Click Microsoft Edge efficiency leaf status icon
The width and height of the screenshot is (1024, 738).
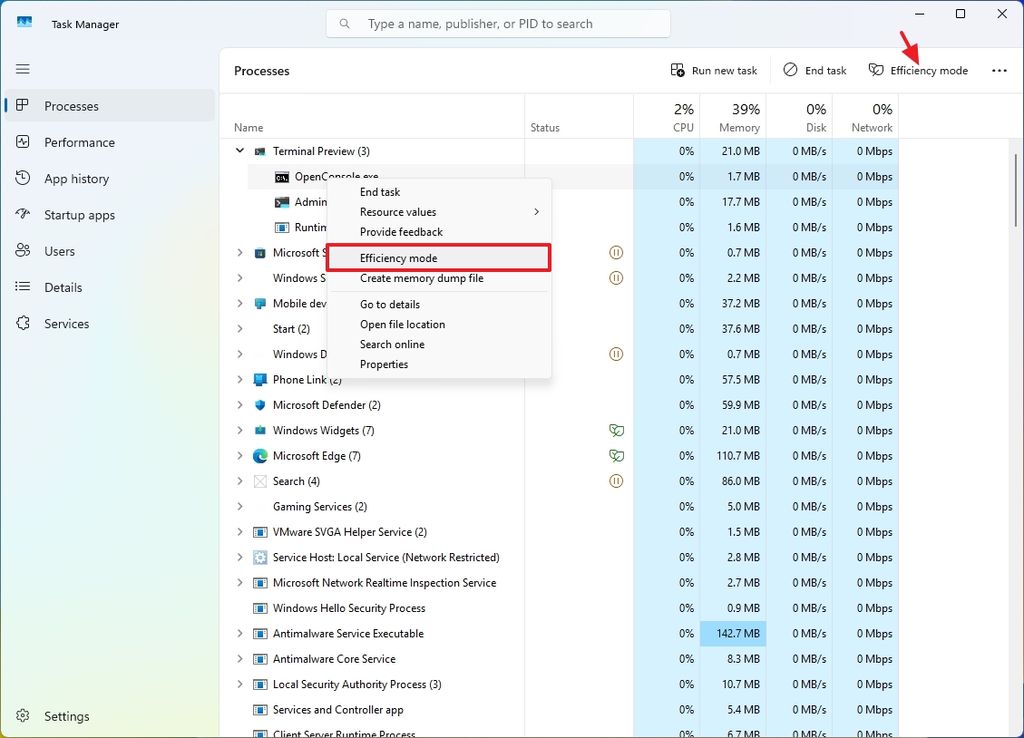tap(616, 456)
